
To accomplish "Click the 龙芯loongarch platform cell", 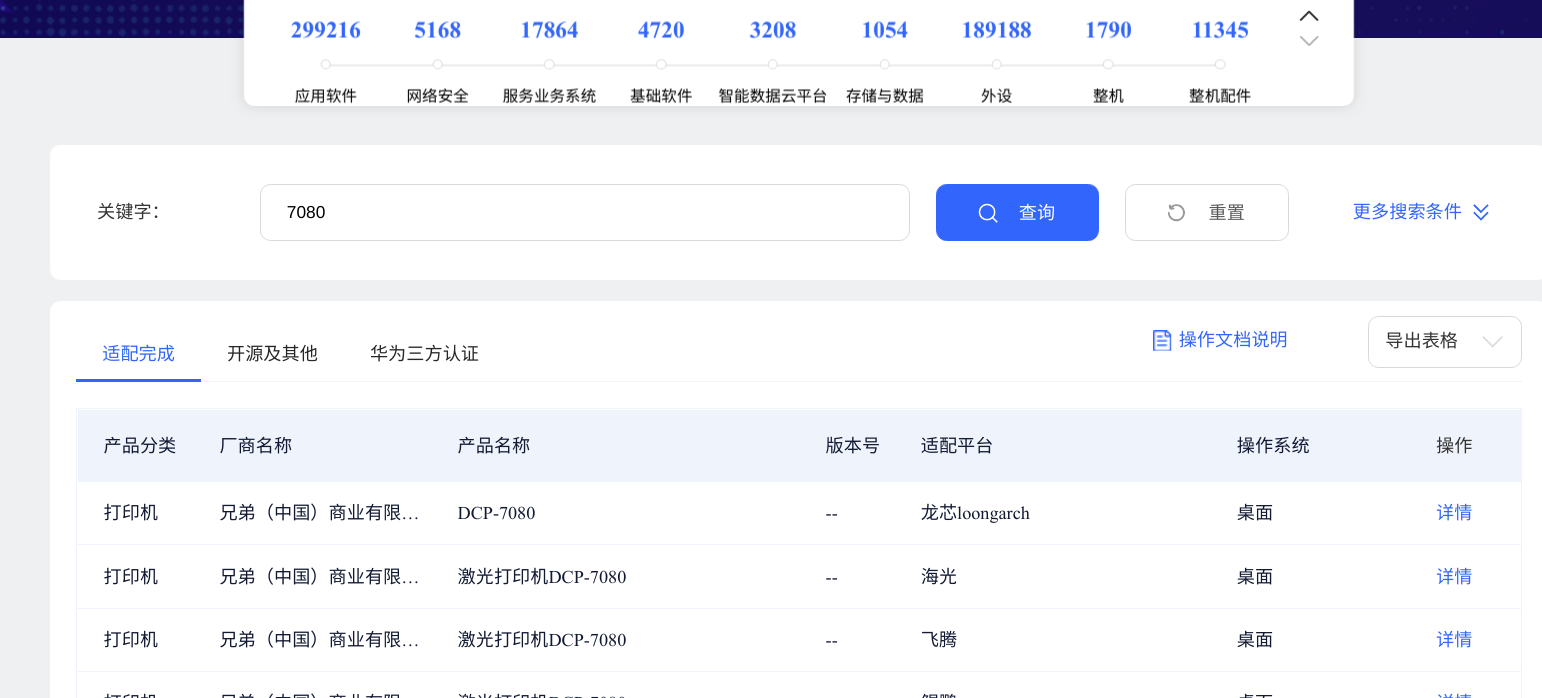I will pyautogui.click(x=975, y=513).
